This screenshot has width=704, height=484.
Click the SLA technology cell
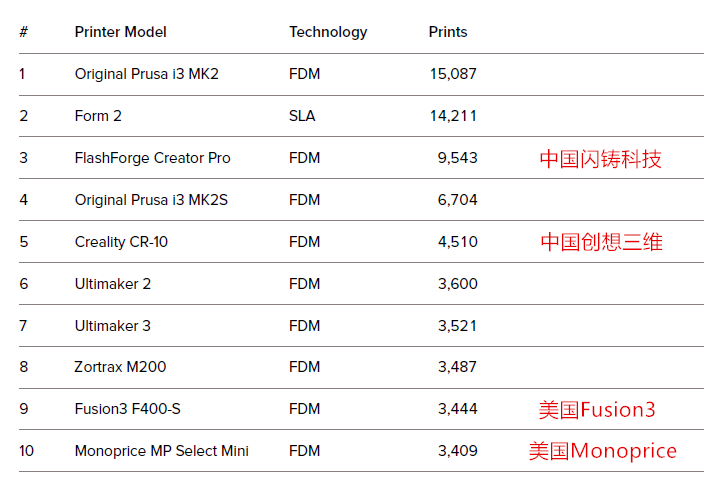302,116
